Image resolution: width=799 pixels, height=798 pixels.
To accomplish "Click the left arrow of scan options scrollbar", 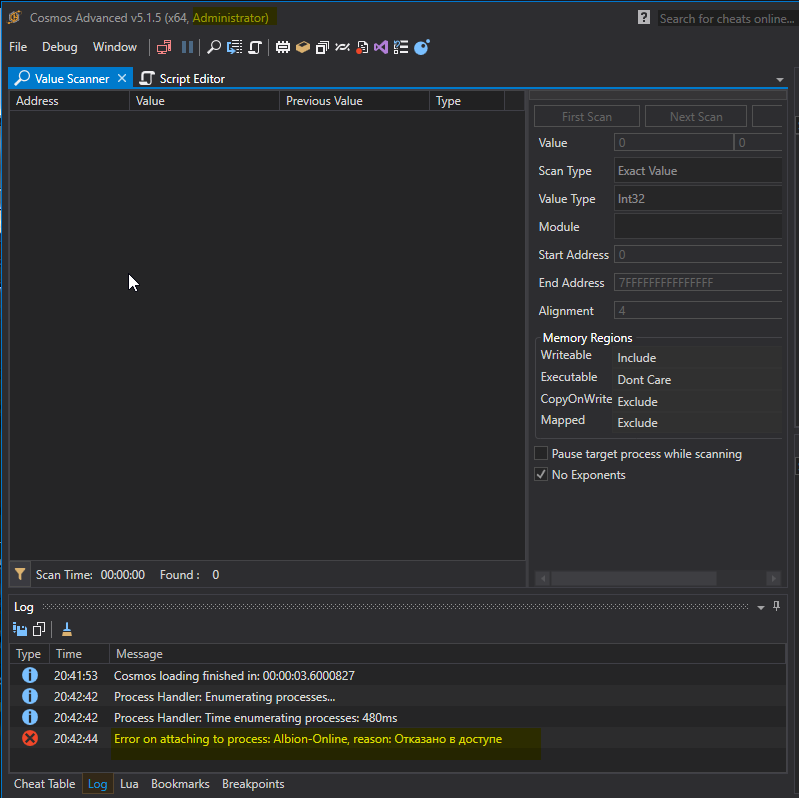I will 543,578.
